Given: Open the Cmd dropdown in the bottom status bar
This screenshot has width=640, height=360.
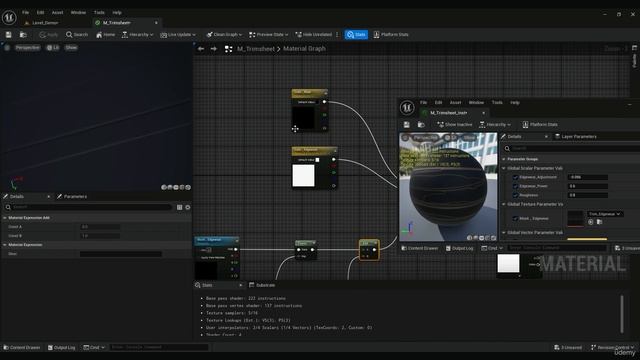Looking at the screenshot, I should click(x=94, y=348).
